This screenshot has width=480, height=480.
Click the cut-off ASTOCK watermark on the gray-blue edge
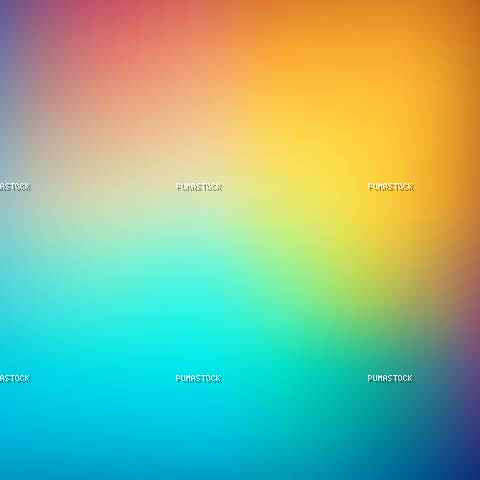click(x=15, y=187)
